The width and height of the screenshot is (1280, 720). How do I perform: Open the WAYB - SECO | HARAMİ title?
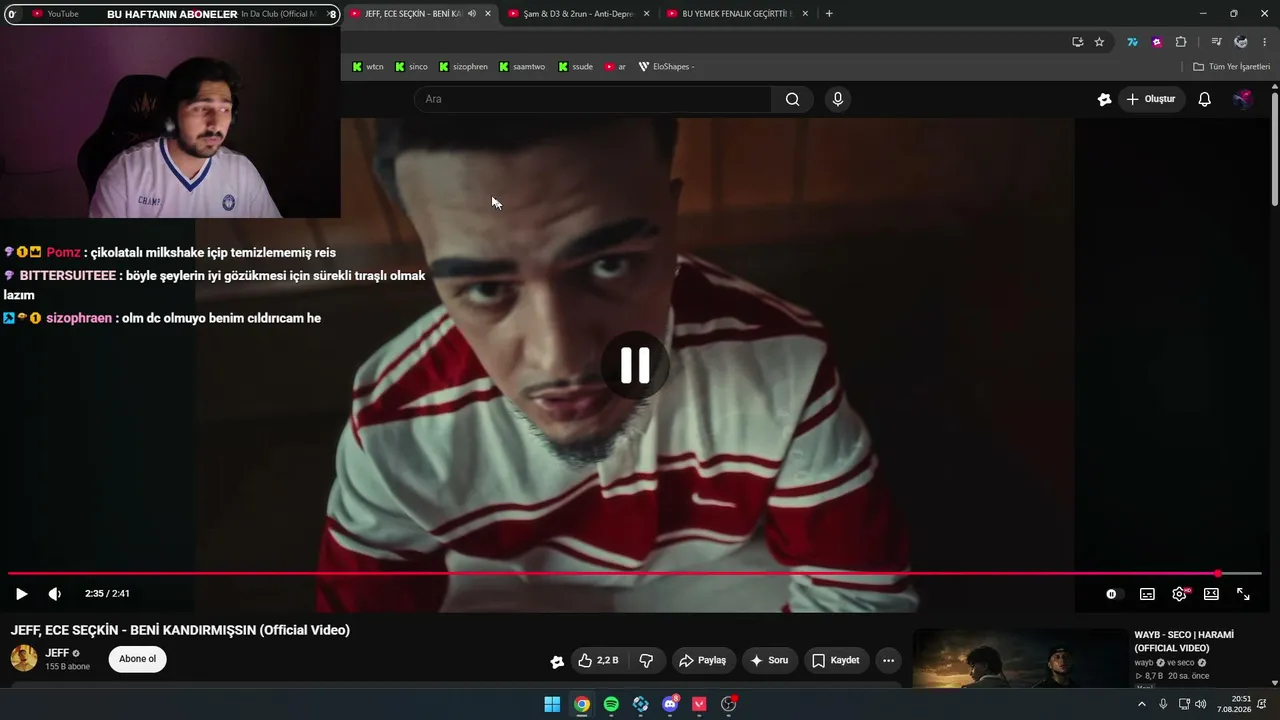pos(1184,641)
